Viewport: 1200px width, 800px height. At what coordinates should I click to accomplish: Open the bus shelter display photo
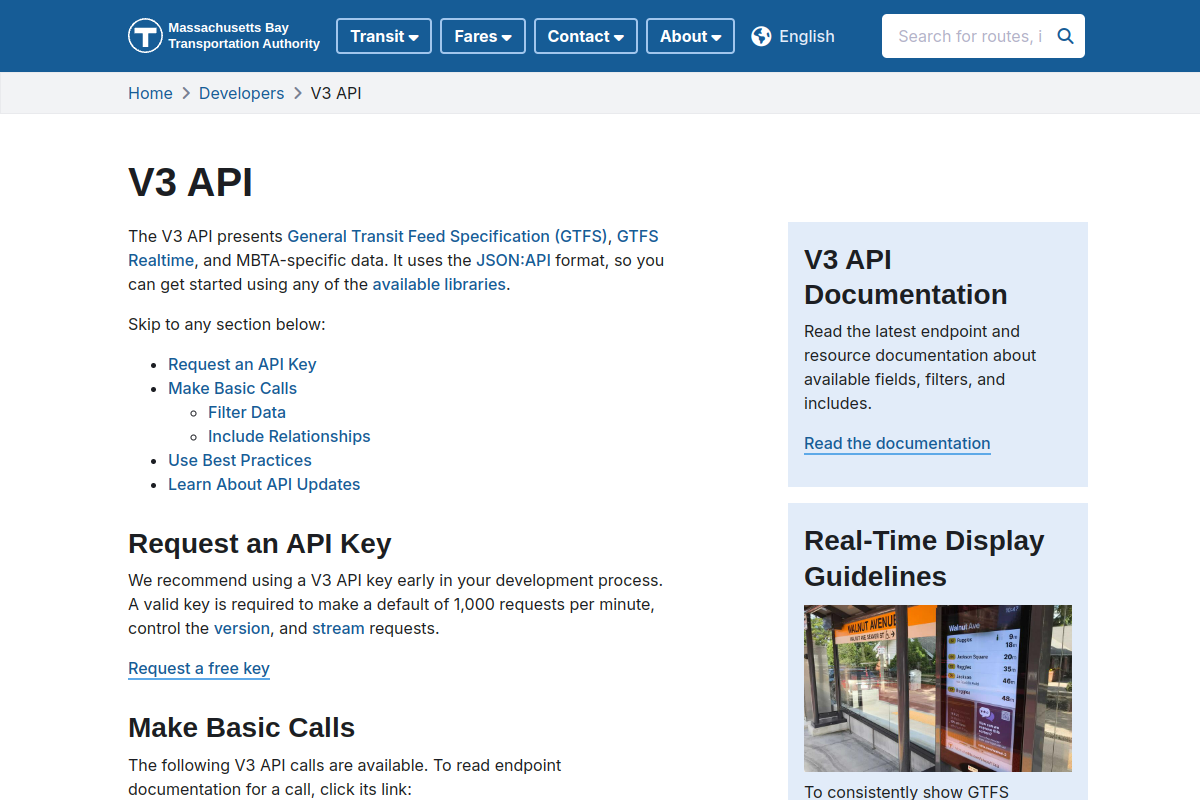coord(938,688)
